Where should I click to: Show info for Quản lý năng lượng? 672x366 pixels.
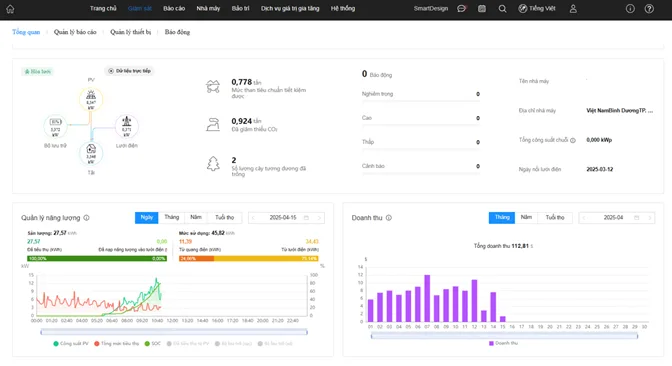pyautogui.click(x=87, y=218)
